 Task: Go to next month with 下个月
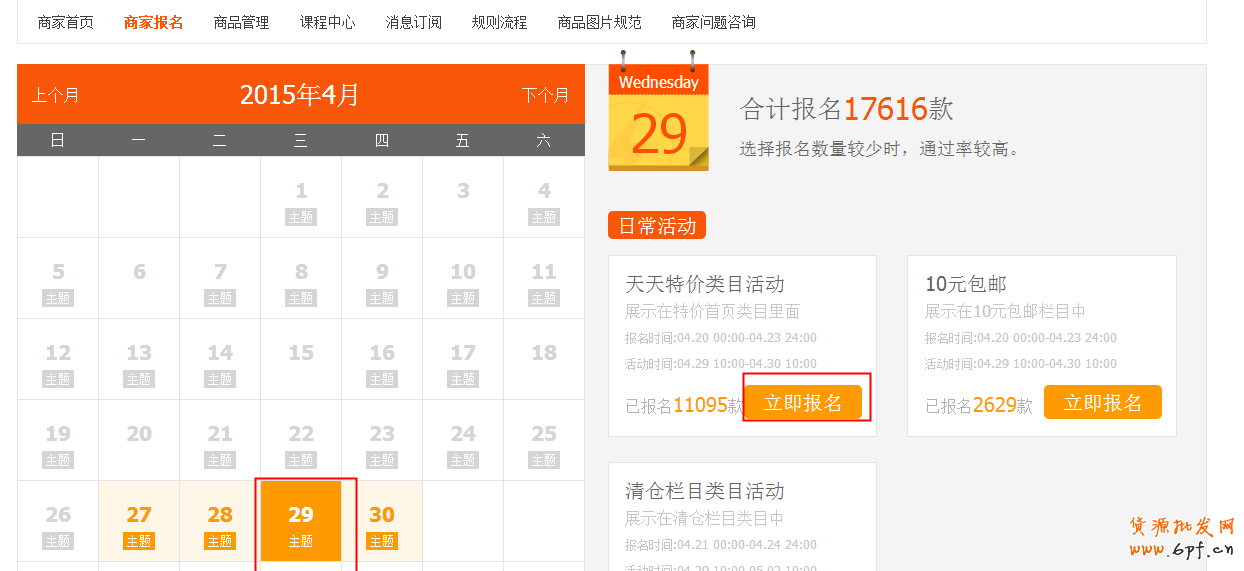pos(545,95)
